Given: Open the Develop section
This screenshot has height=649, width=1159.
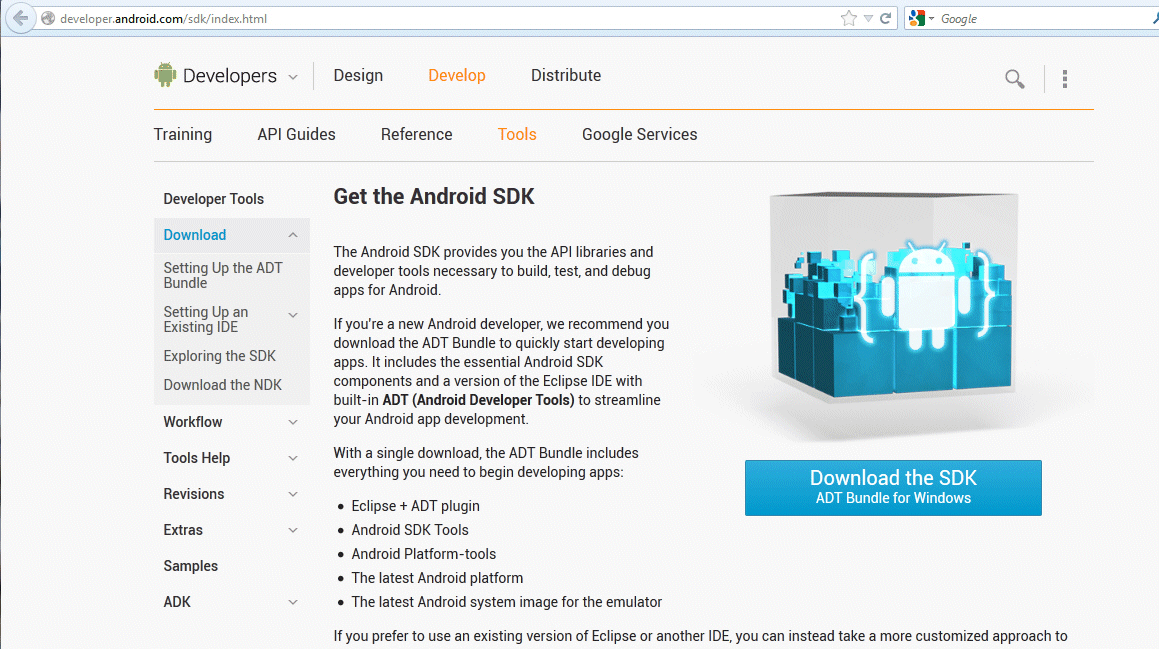Looking at the screenshot, I should click(x=457, y=75).
